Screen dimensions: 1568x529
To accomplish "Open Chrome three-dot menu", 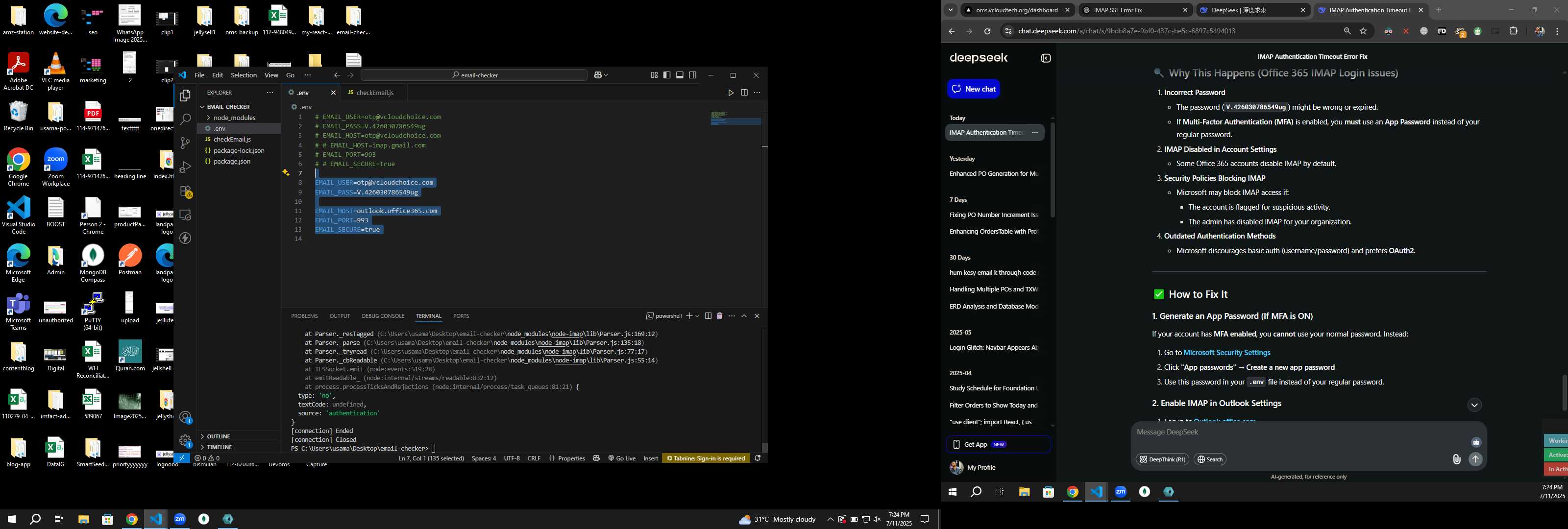I will pos(1557,31).
